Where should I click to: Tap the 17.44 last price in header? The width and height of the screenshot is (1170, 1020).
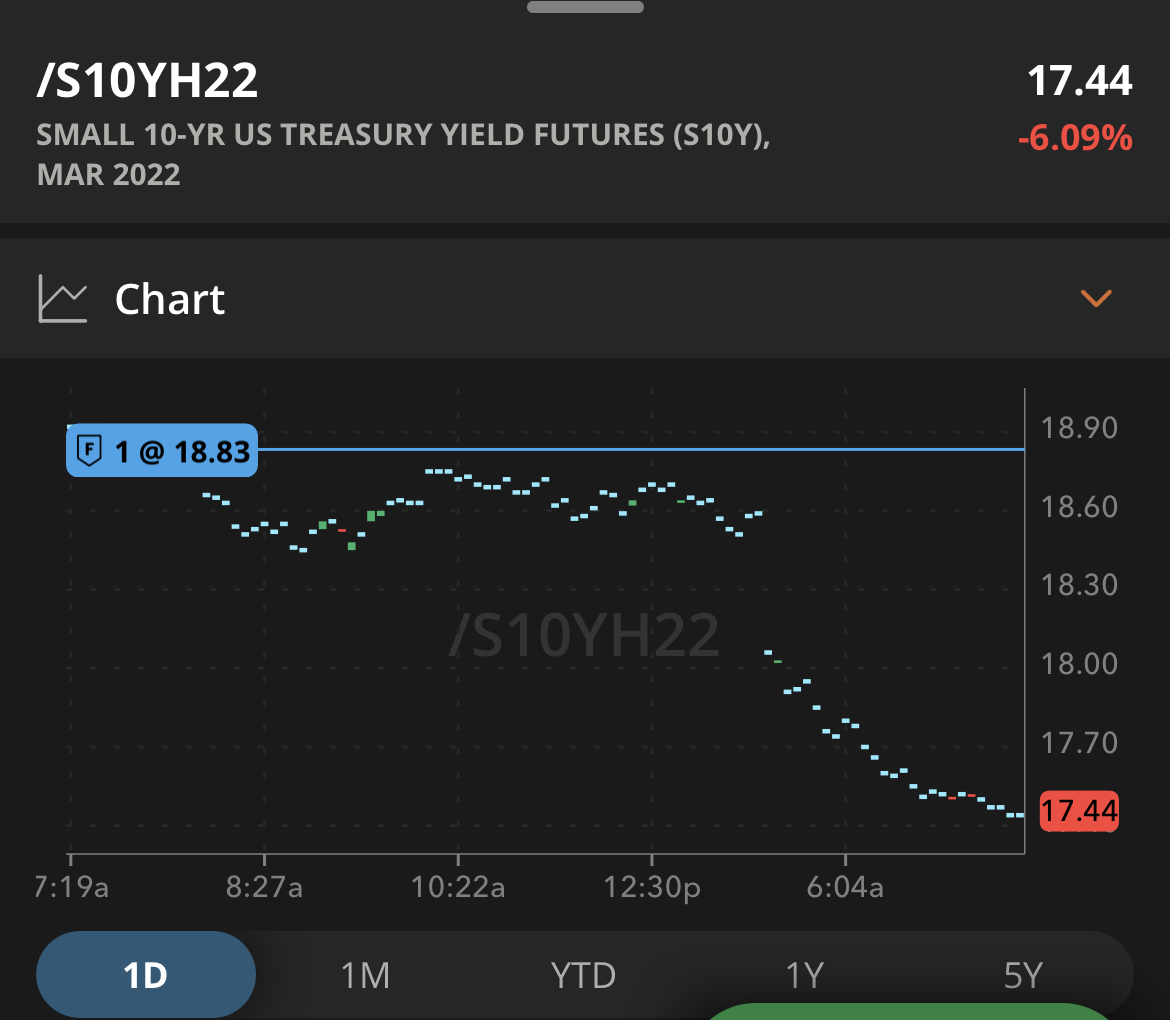[1080, 81]
